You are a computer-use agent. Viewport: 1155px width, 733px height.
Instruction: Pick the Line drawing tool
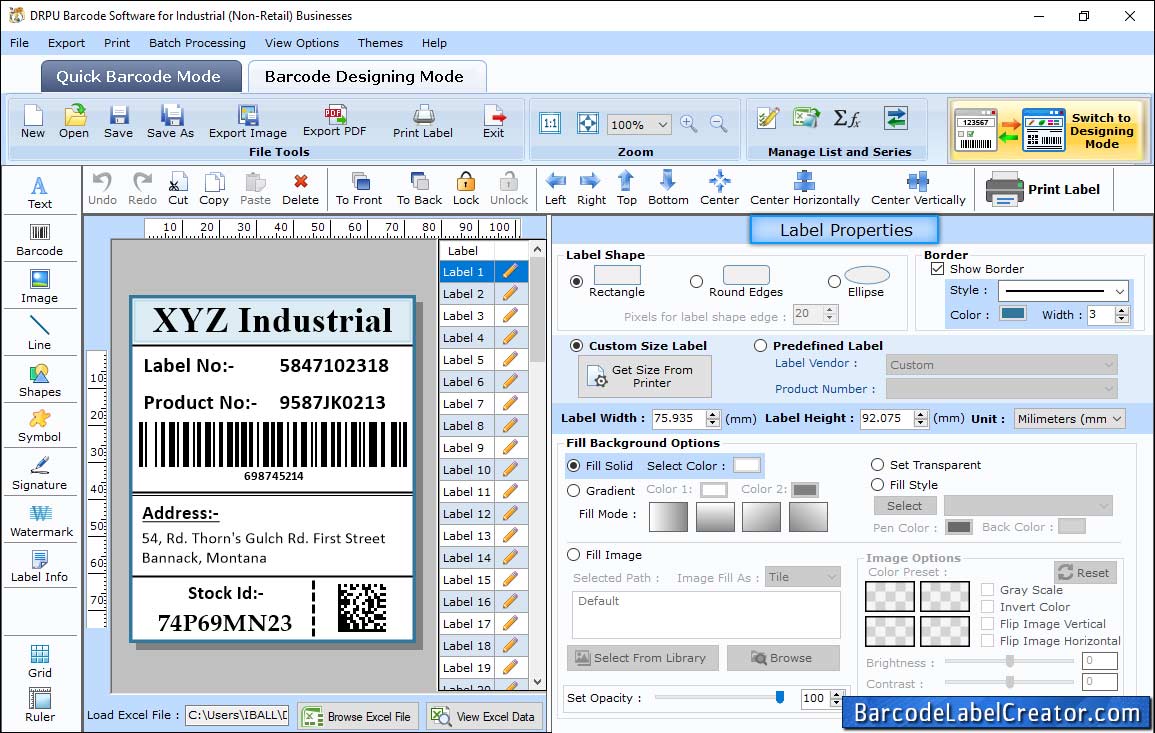[40, 333]
